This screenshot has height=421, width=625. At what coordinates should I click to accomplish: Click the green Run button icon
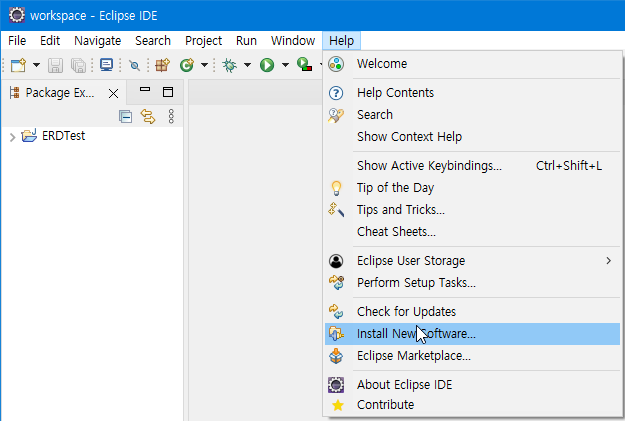(x=267, y=65)
